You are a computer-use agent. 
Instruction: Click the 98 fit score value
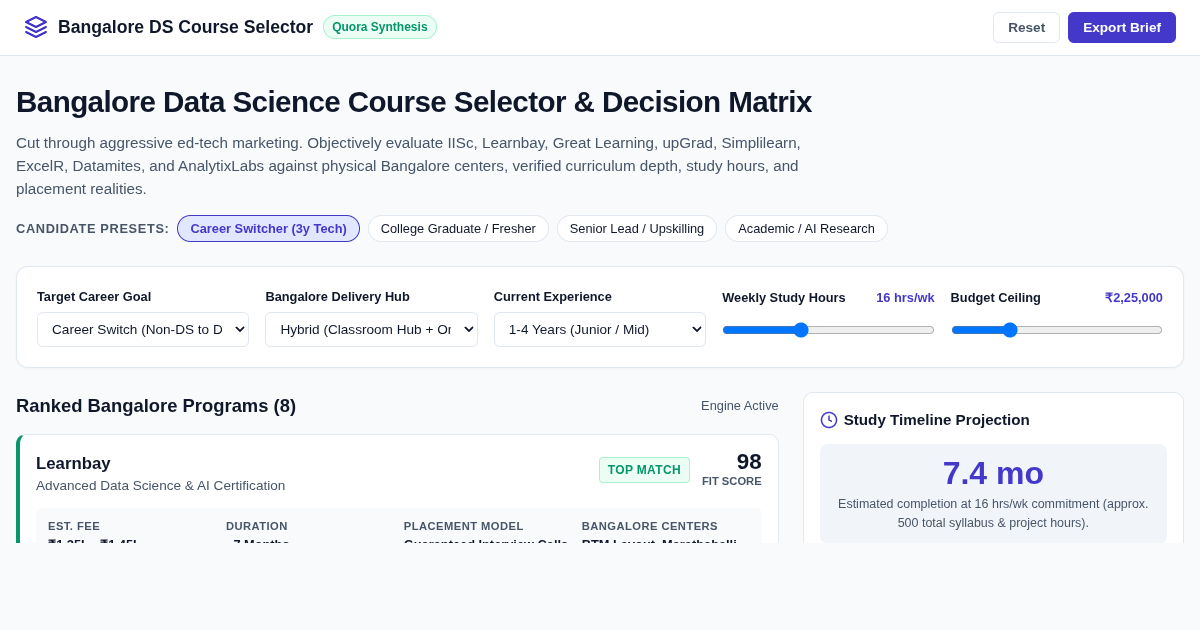(749, 462)
